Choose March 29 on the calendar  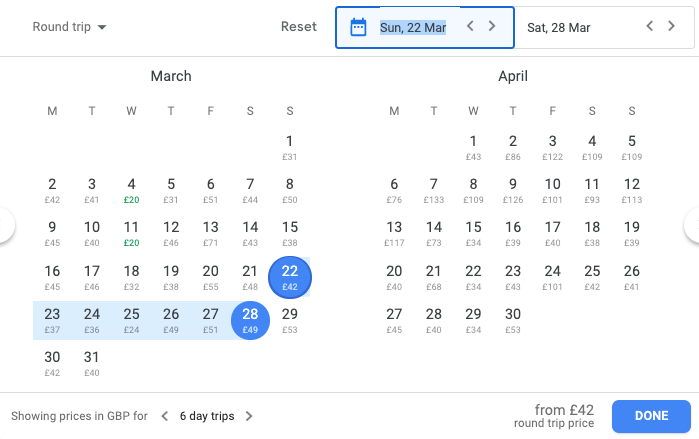290,319
